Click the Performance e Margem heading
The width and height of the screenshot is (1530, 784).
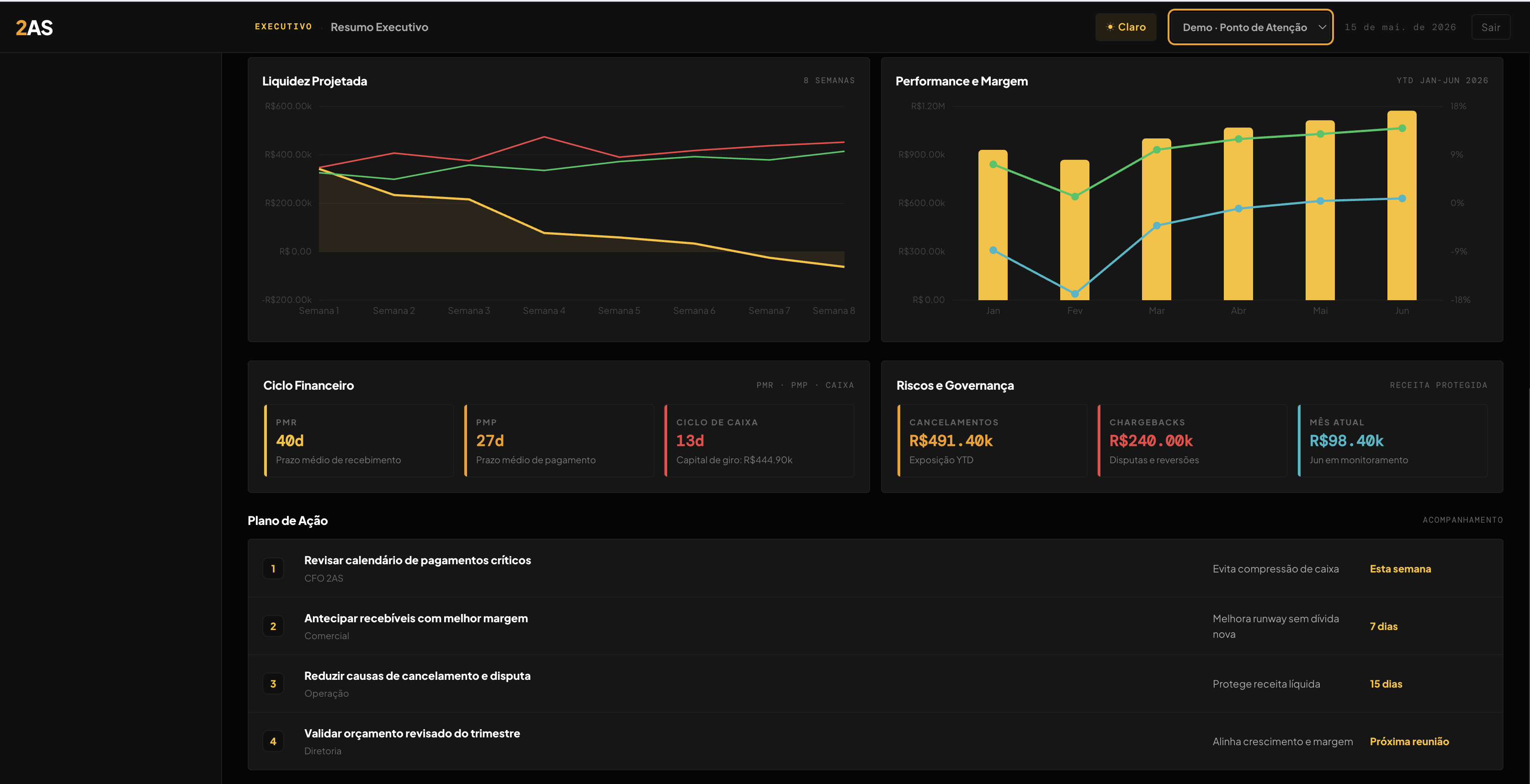point(961,81)
